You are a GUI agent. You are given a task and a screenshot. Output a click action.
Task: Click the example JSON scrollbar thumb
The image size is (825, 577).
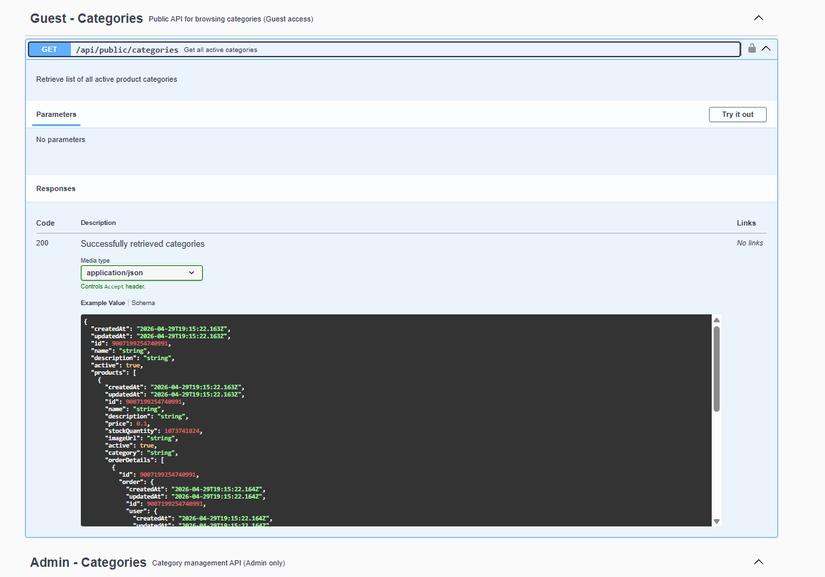point(717,368)
